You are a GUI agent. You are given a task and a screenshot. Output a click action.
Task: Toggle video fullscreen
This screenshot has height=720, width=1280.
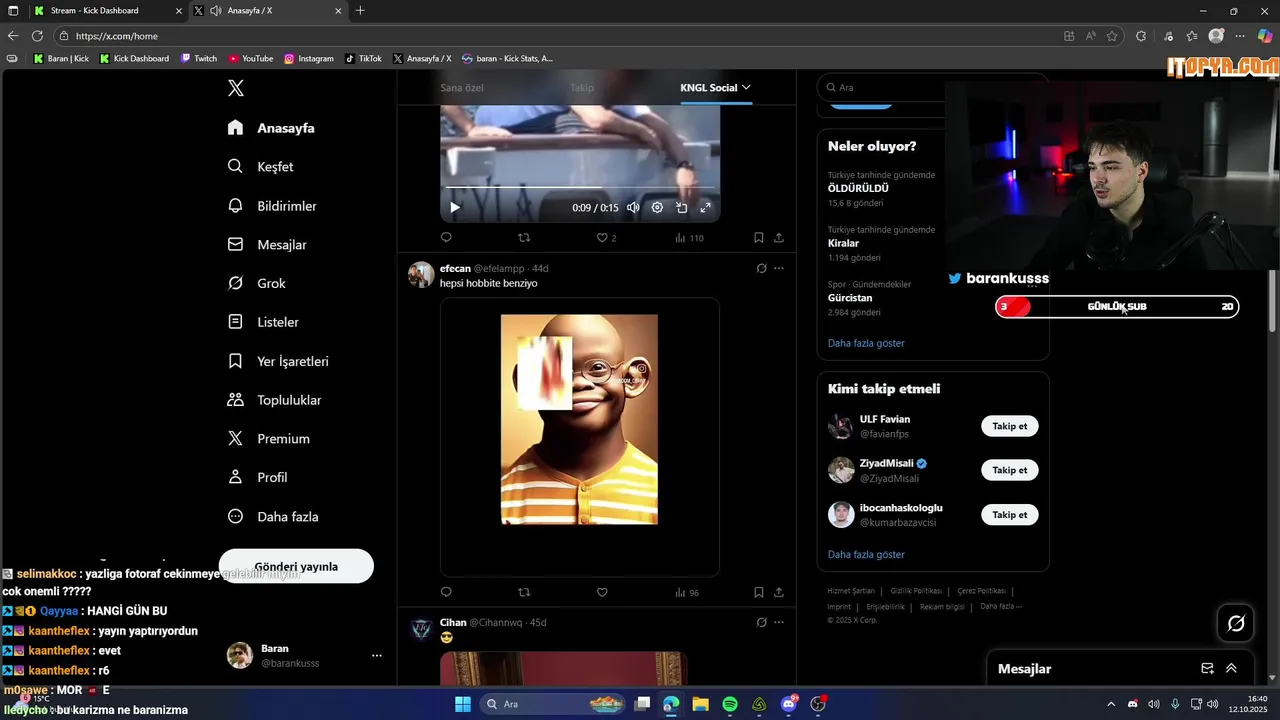point(705,207)
